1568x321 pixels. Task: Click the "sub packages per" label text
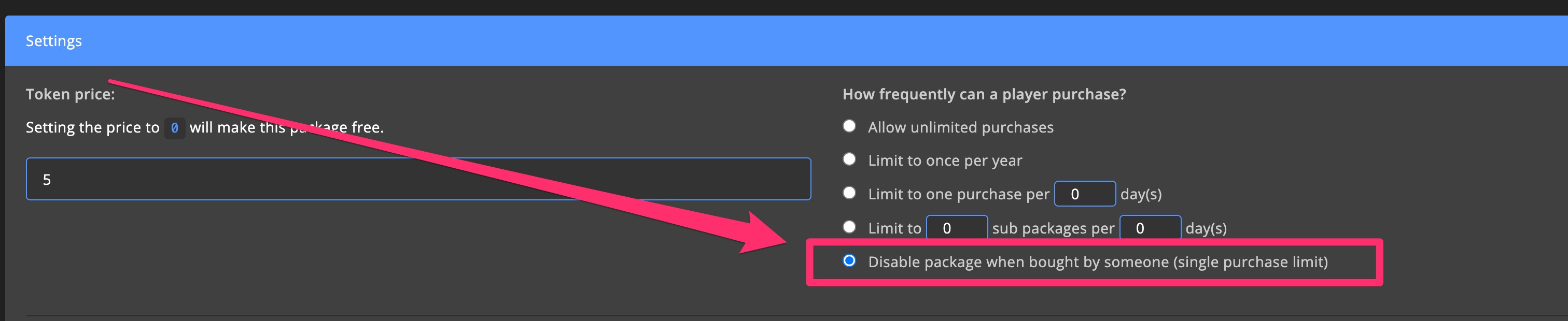coord(1053,227)
